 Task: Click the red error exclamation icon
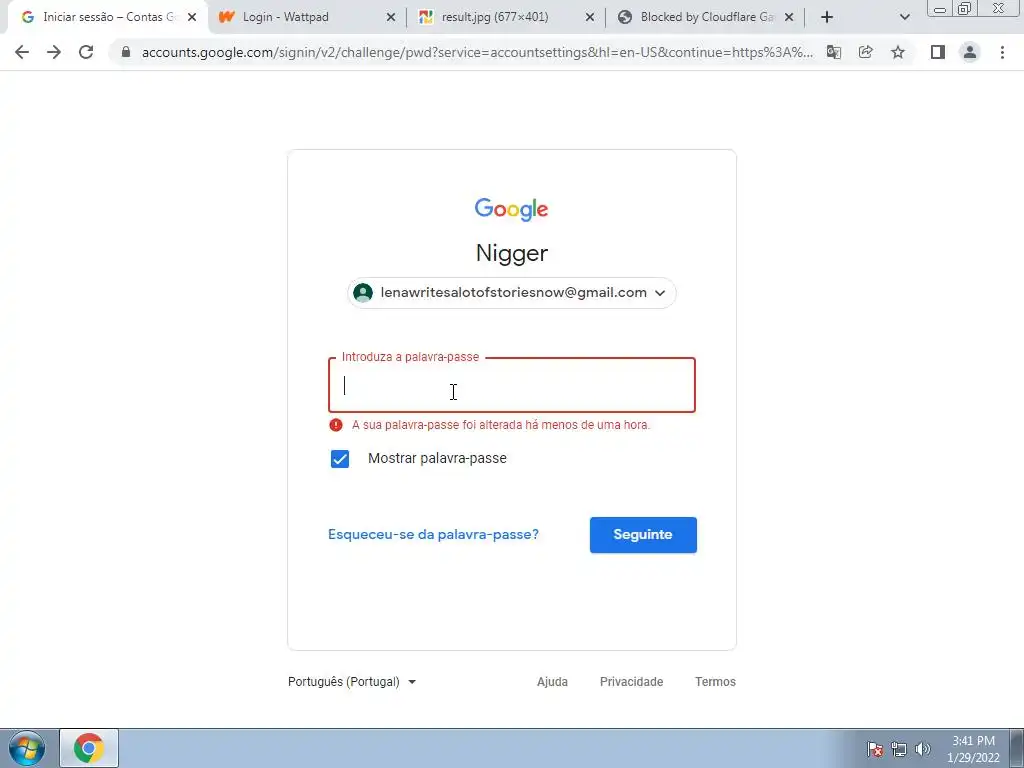point(336,425)
